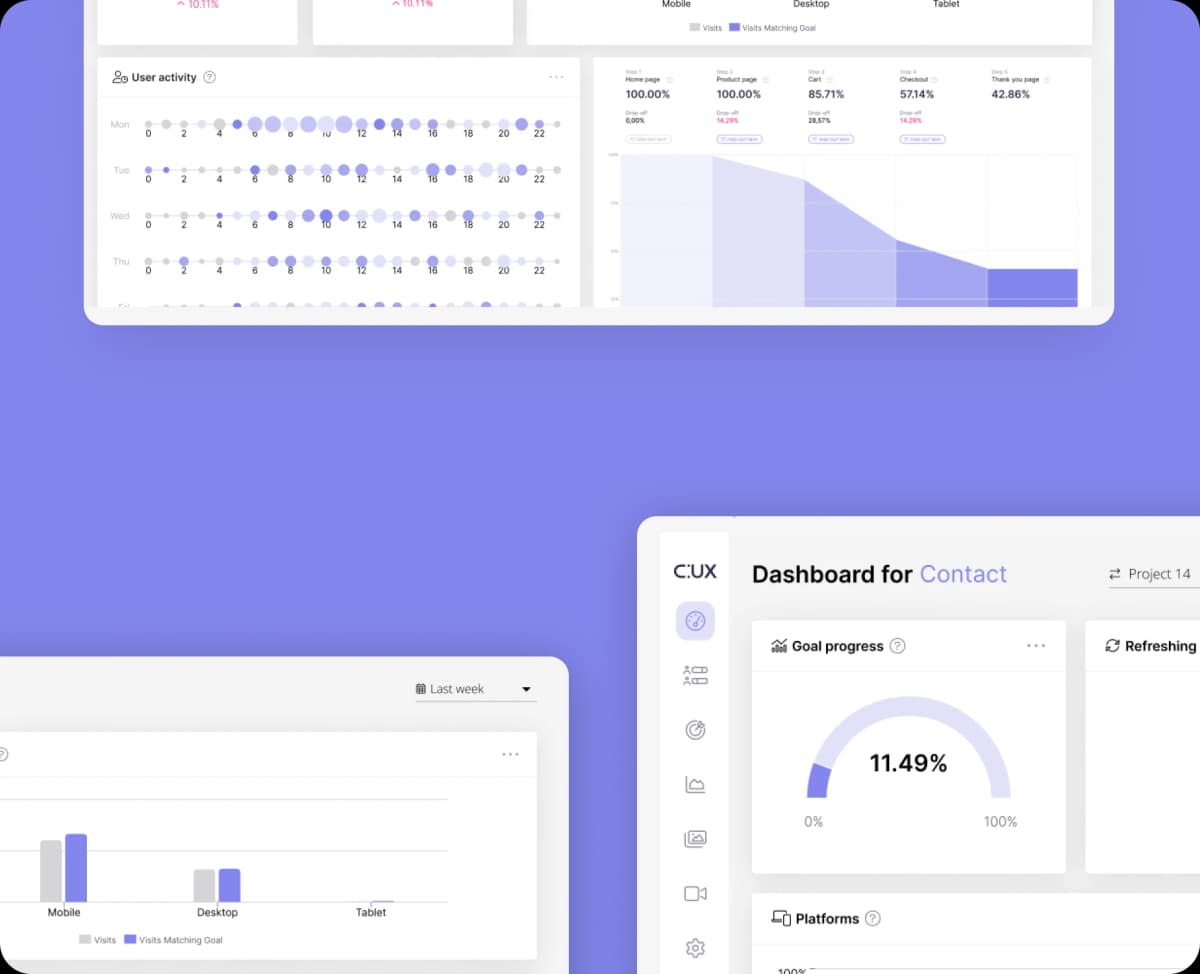Open the goals target icon in sidebar

695,730
